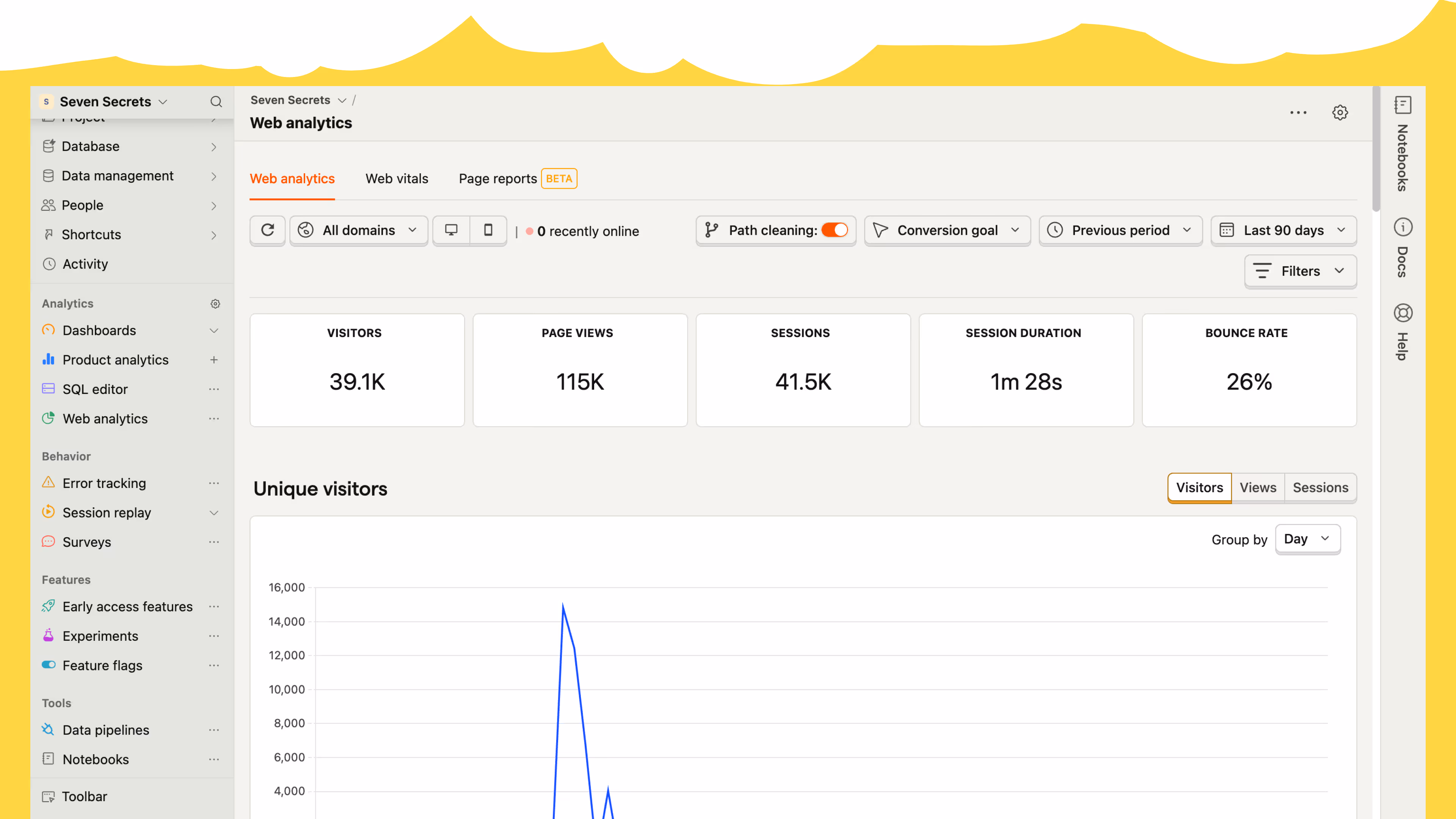Open the Previous period dropdown
1456x819 pixels.
click(x=1120, y=230)
